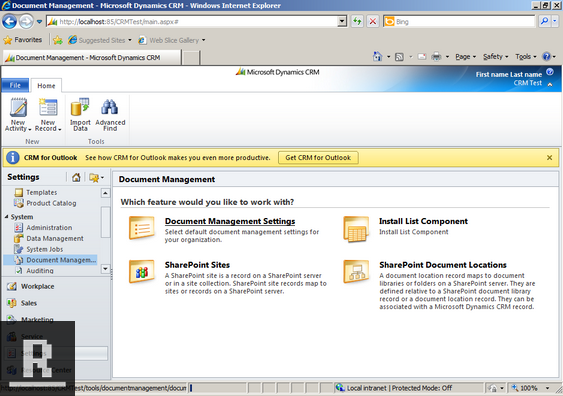563x396 pixels.
Task: Open the Document Management Settings link
Action: (230, 221)
